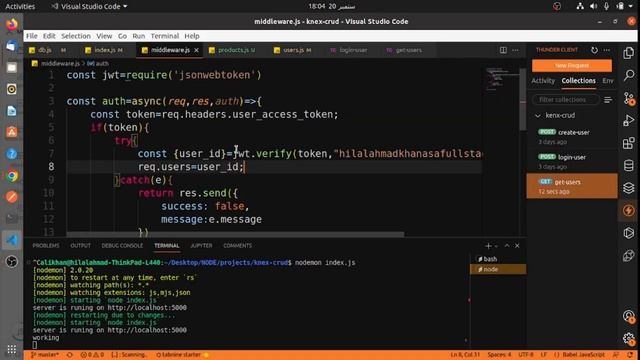Show the Comments panel
This screenshot has width=640, height=360.
click(x=238, y=246)
